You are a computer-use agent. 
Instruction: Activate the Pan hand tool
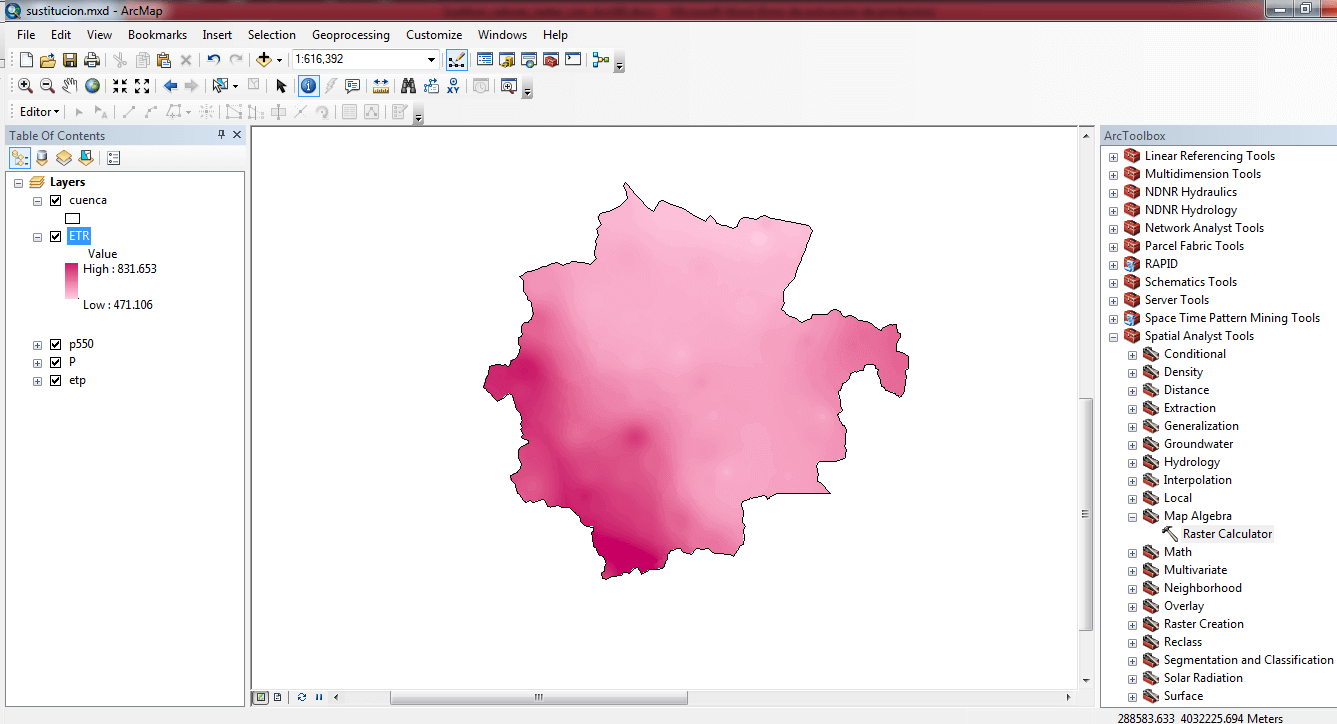pos(70,86)
